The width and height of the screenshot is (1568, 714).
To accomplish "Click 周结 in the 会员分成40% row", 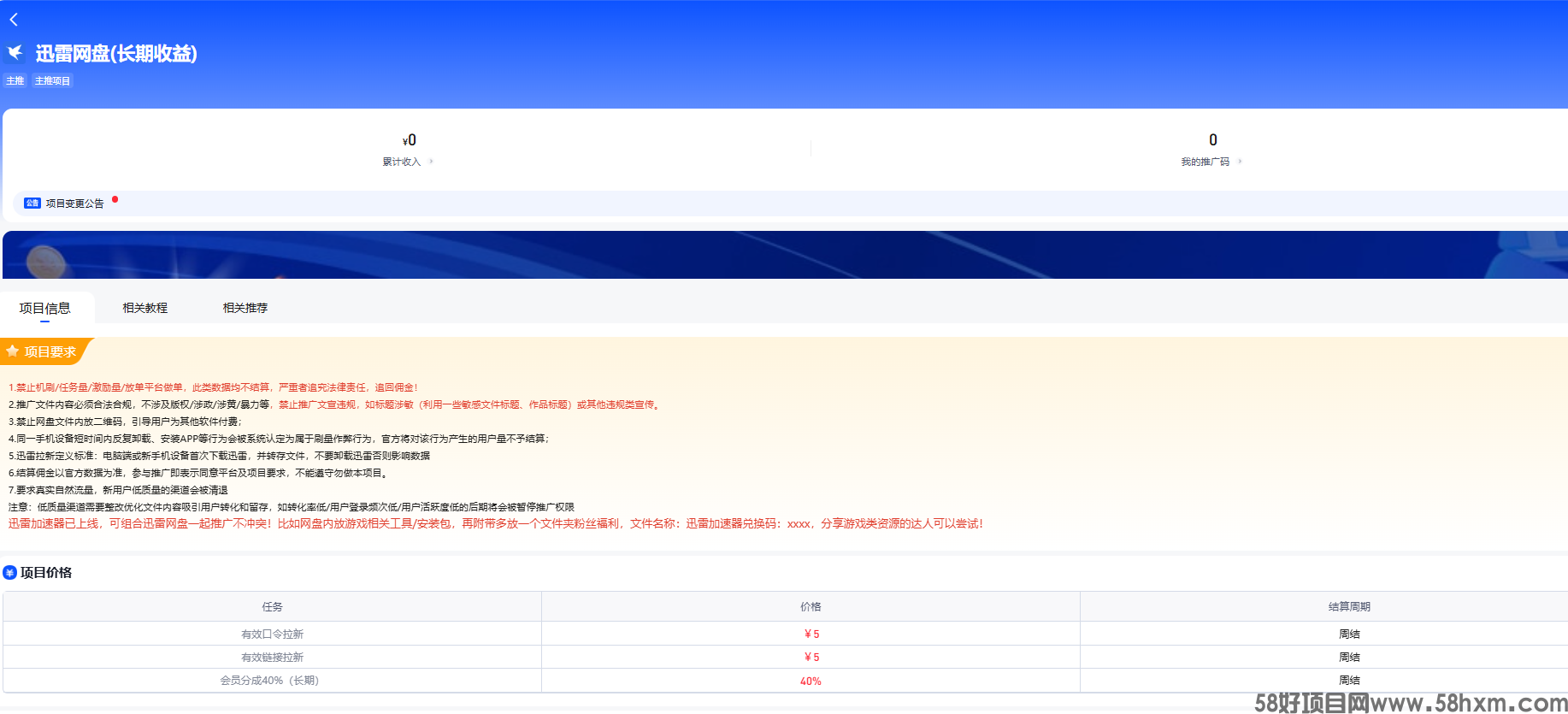I will (x=1349, y=681).
